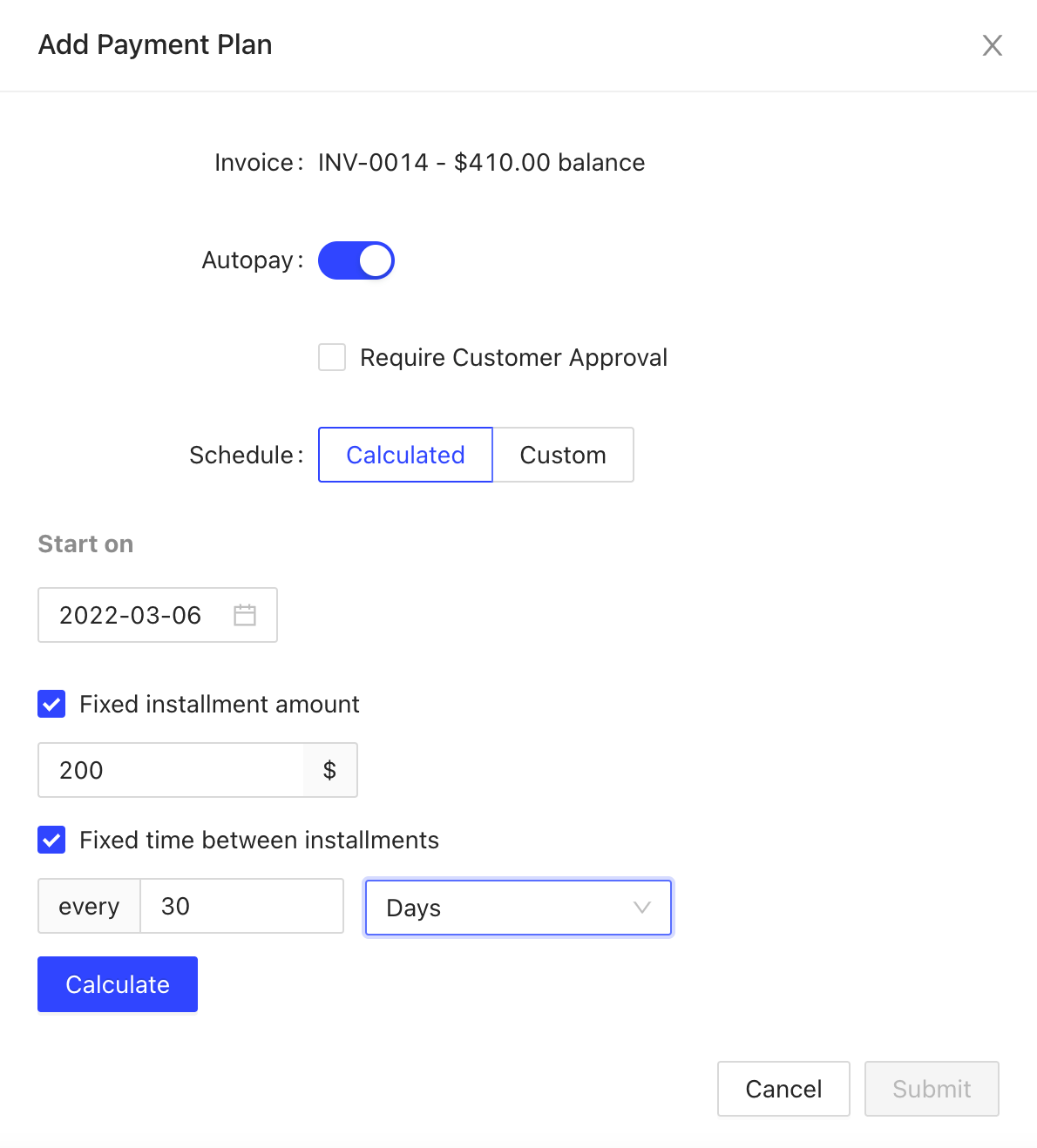
Task: Uncheck the Fixed installment amount checkbox
Action: [51, 704]
